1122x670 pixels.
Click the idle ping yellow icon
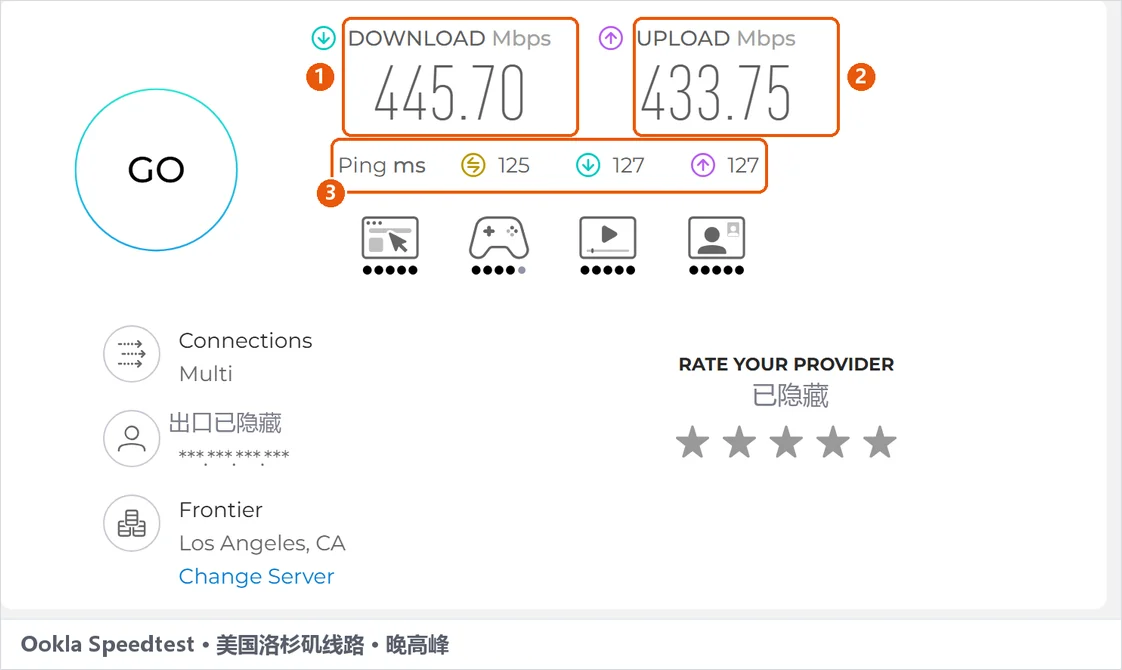pos(473,165)
